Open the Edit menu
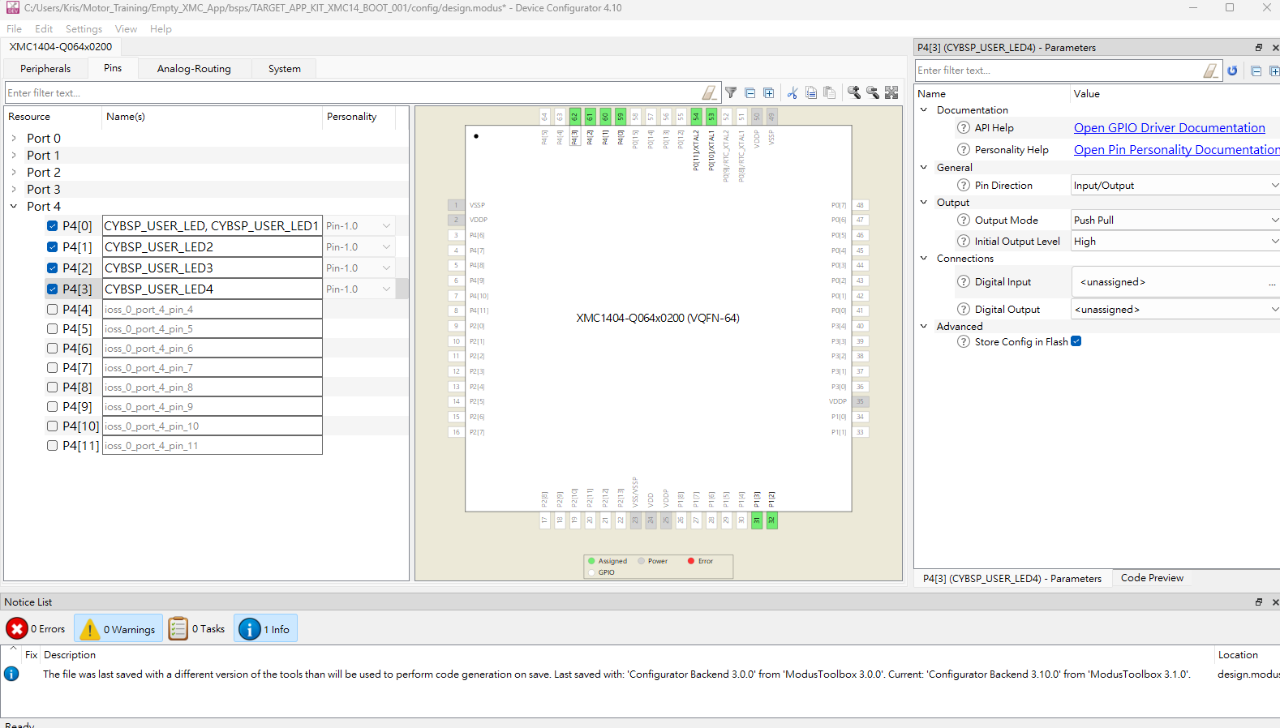 coord(44,29)
